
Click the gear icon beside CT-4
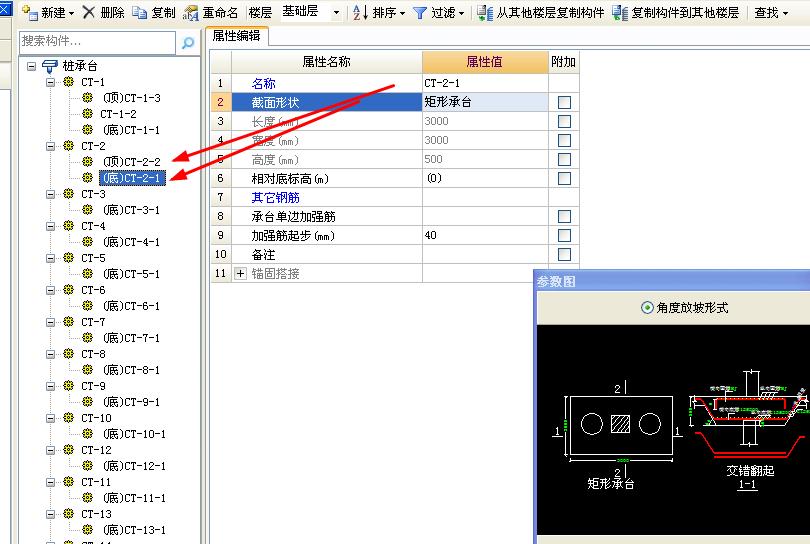(x=69, y=226)
